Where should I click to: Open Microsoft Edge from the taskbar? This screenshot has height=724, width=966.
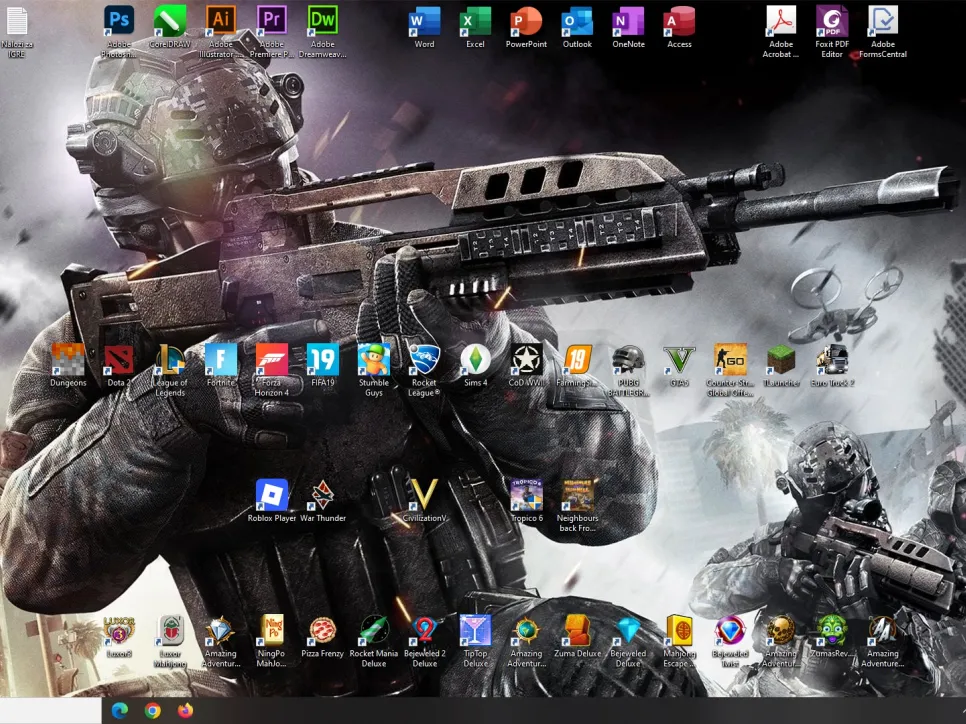[x=120, y=710]
